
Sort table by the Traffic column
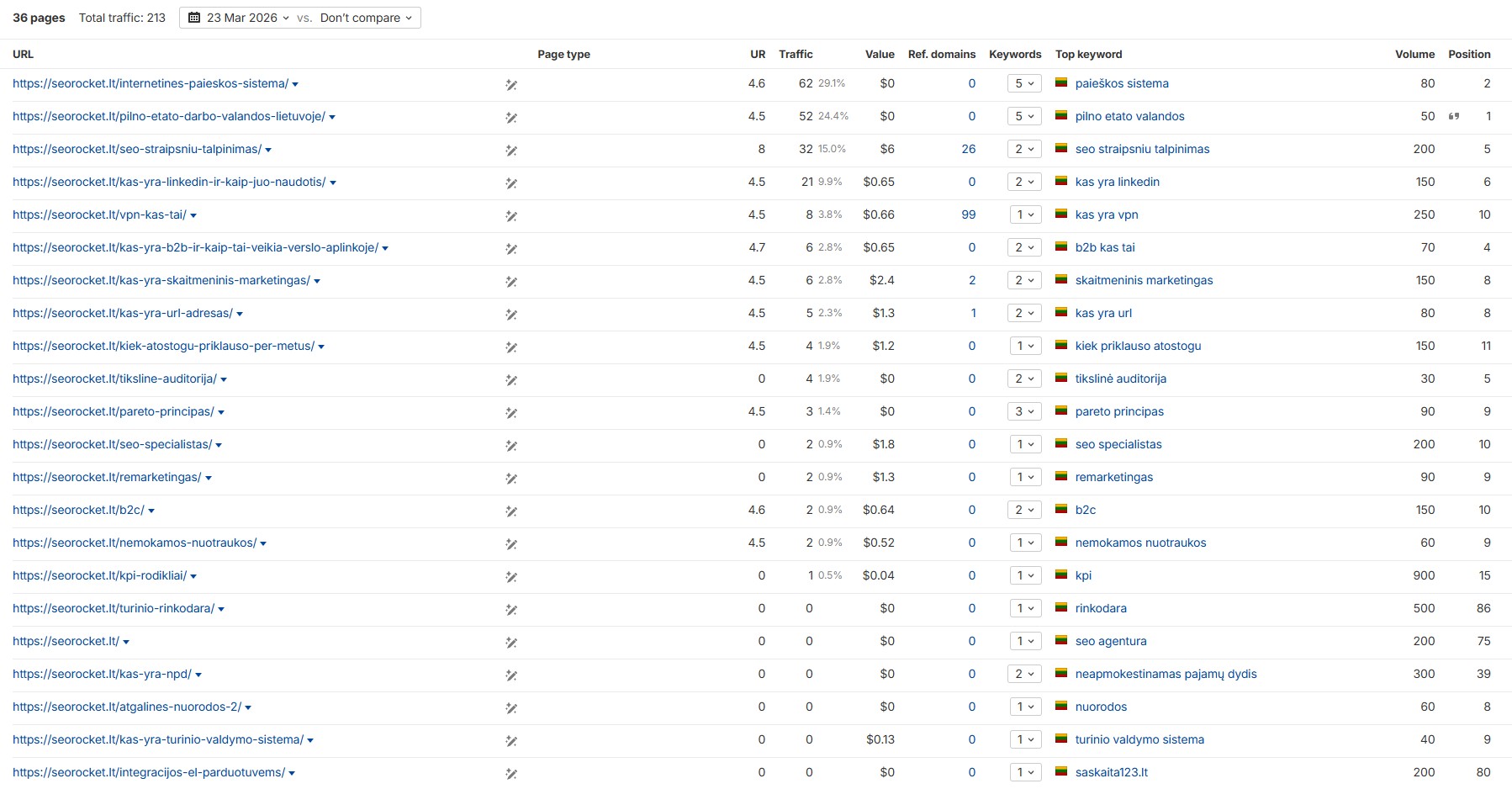click(796, 54)
